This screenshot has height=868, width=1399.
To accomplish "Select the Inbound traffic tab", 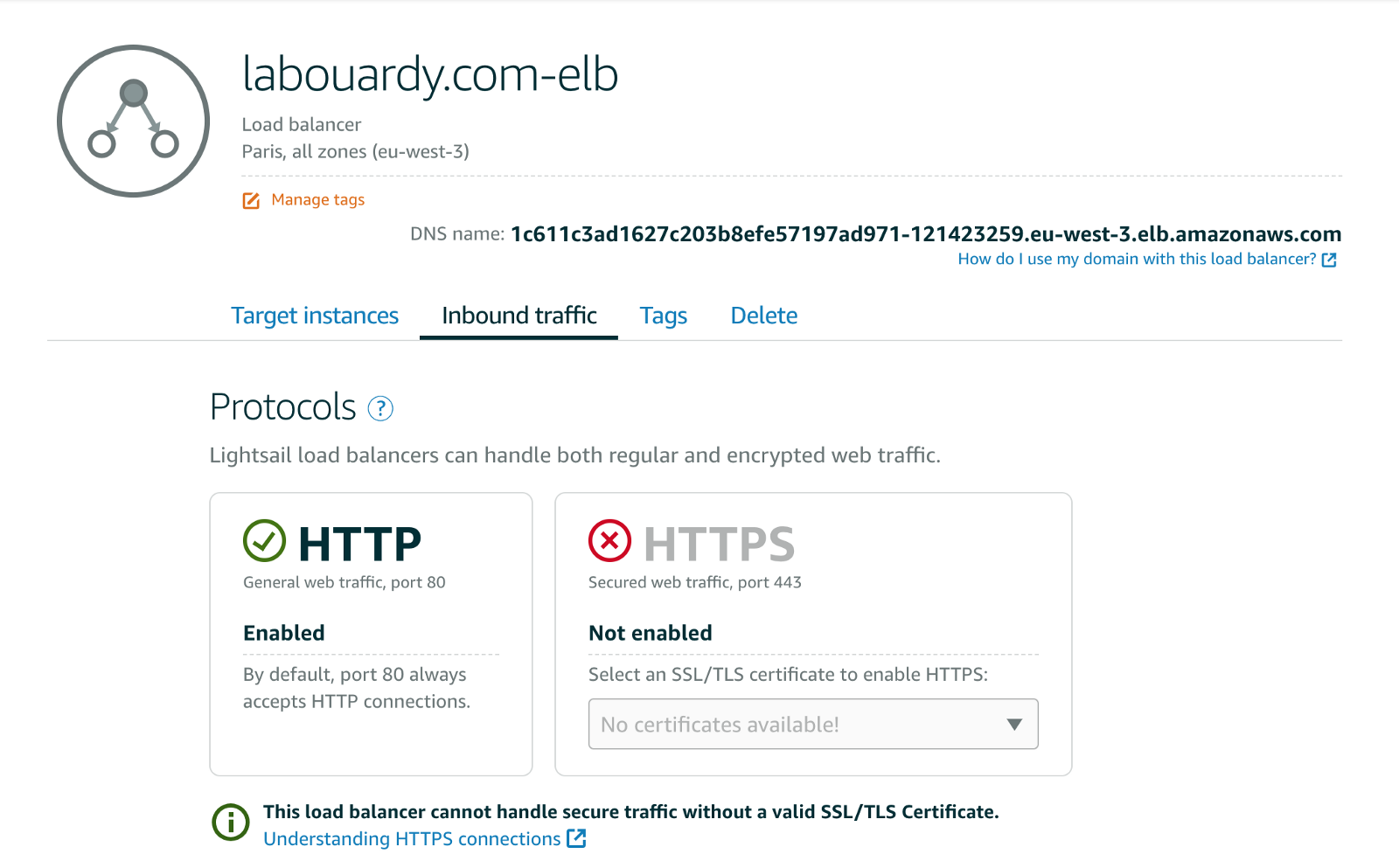I will (519, 316).
